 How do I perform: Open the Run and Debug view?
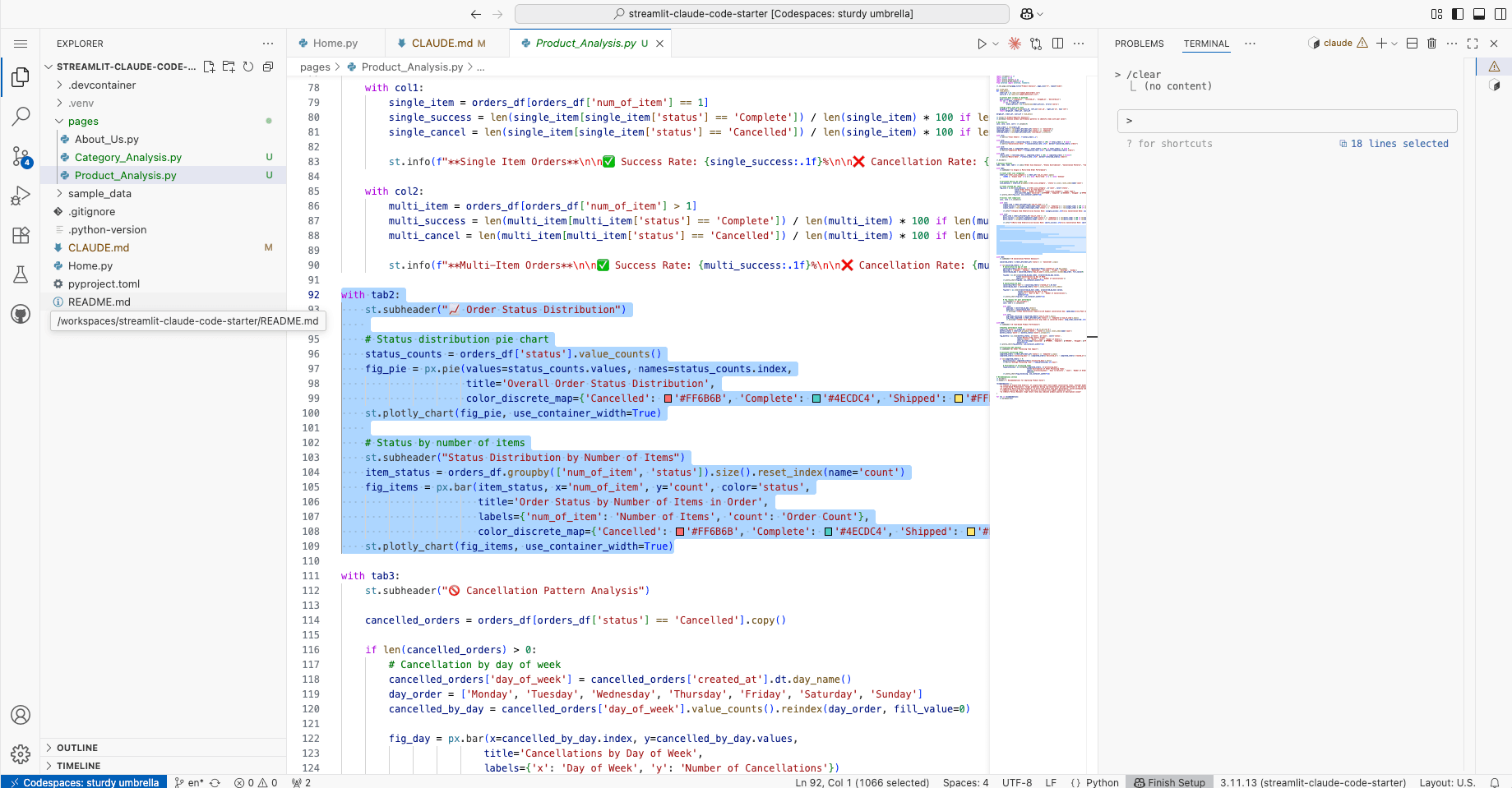point(21,196)
